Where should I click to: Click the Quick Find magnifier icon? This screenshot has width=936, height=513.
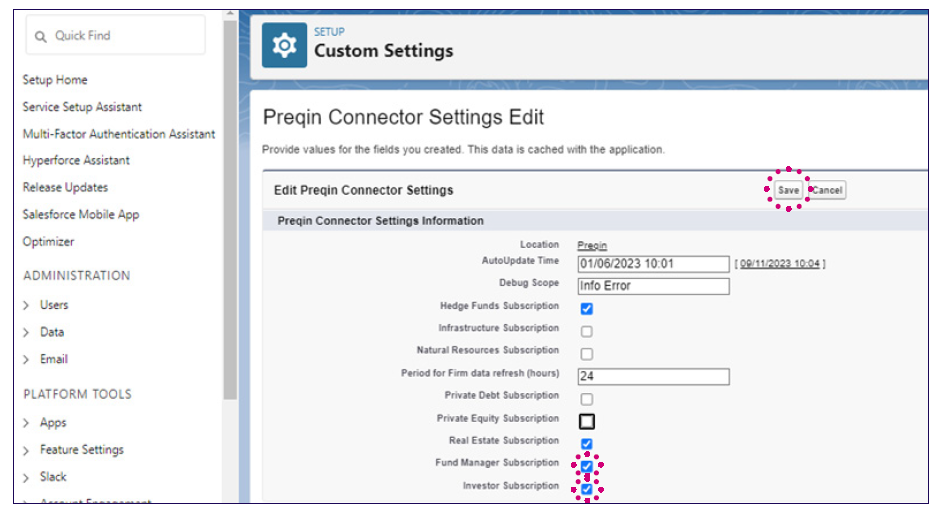click(41, 36)
